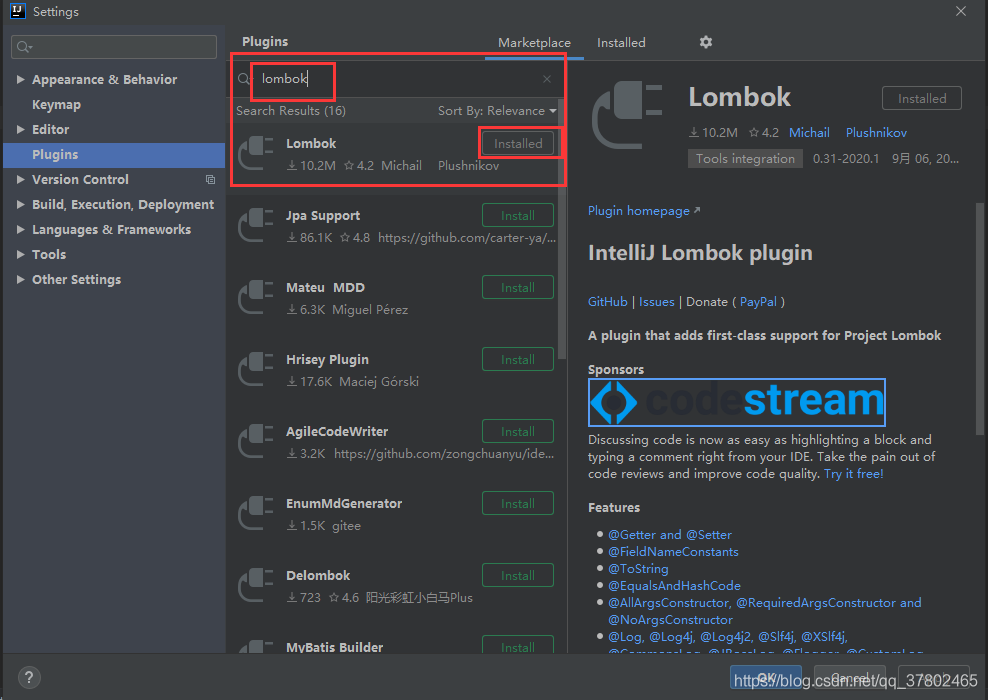
Task: Click the settings search magnifier icon
Action: (x=25, y=47)
